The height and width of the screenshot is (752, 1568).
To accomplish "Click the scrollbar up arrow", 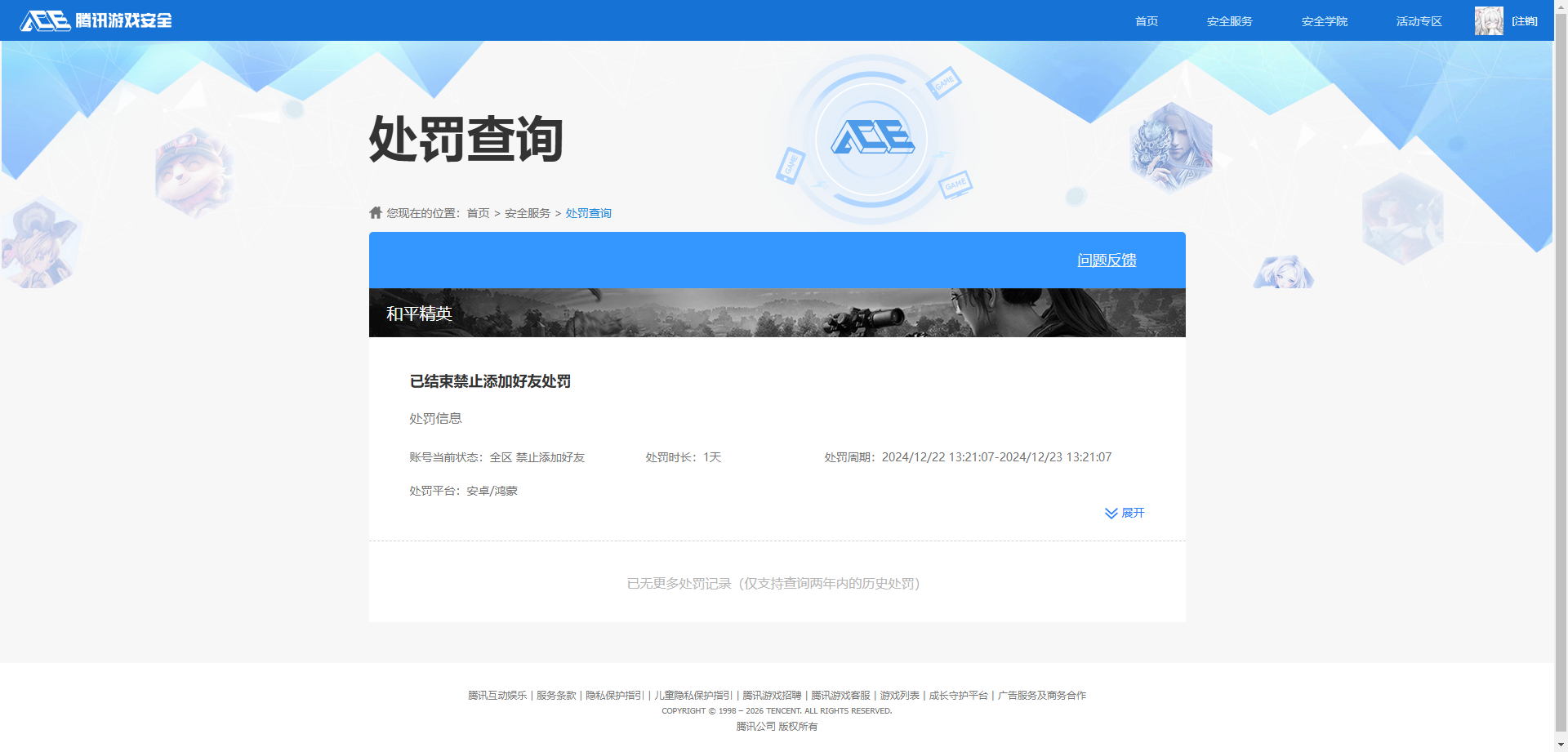I will [1561, 7].
